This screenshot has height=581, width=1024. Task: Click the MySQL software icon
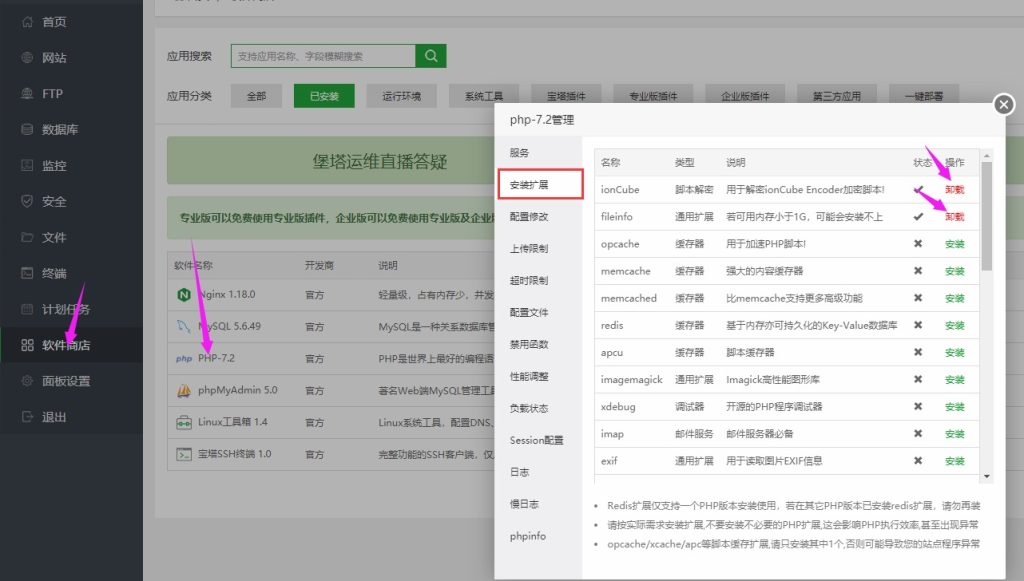(x=184, y=327)
